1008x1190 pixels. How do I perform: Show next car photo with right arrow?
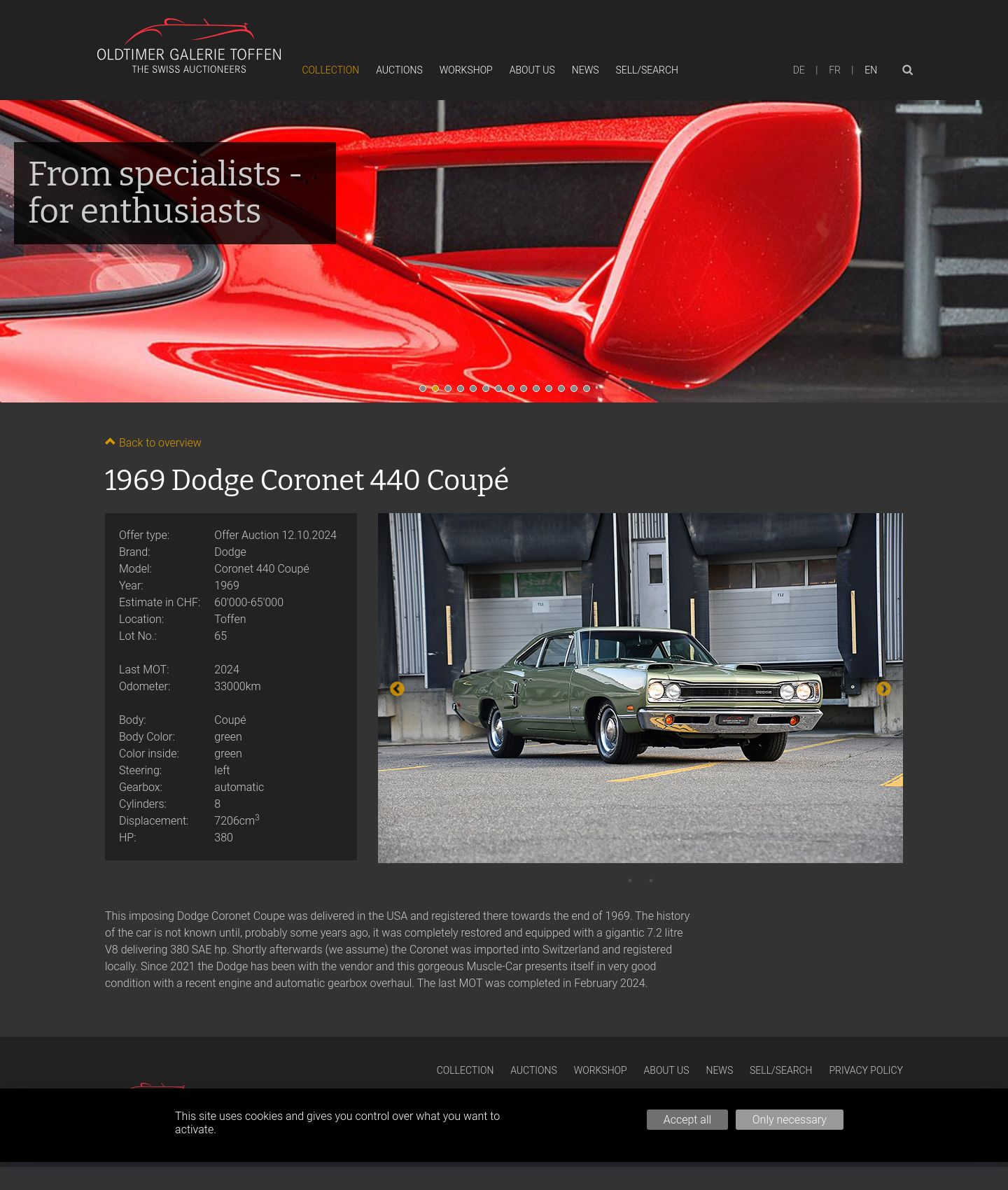[x=884, y=689]
